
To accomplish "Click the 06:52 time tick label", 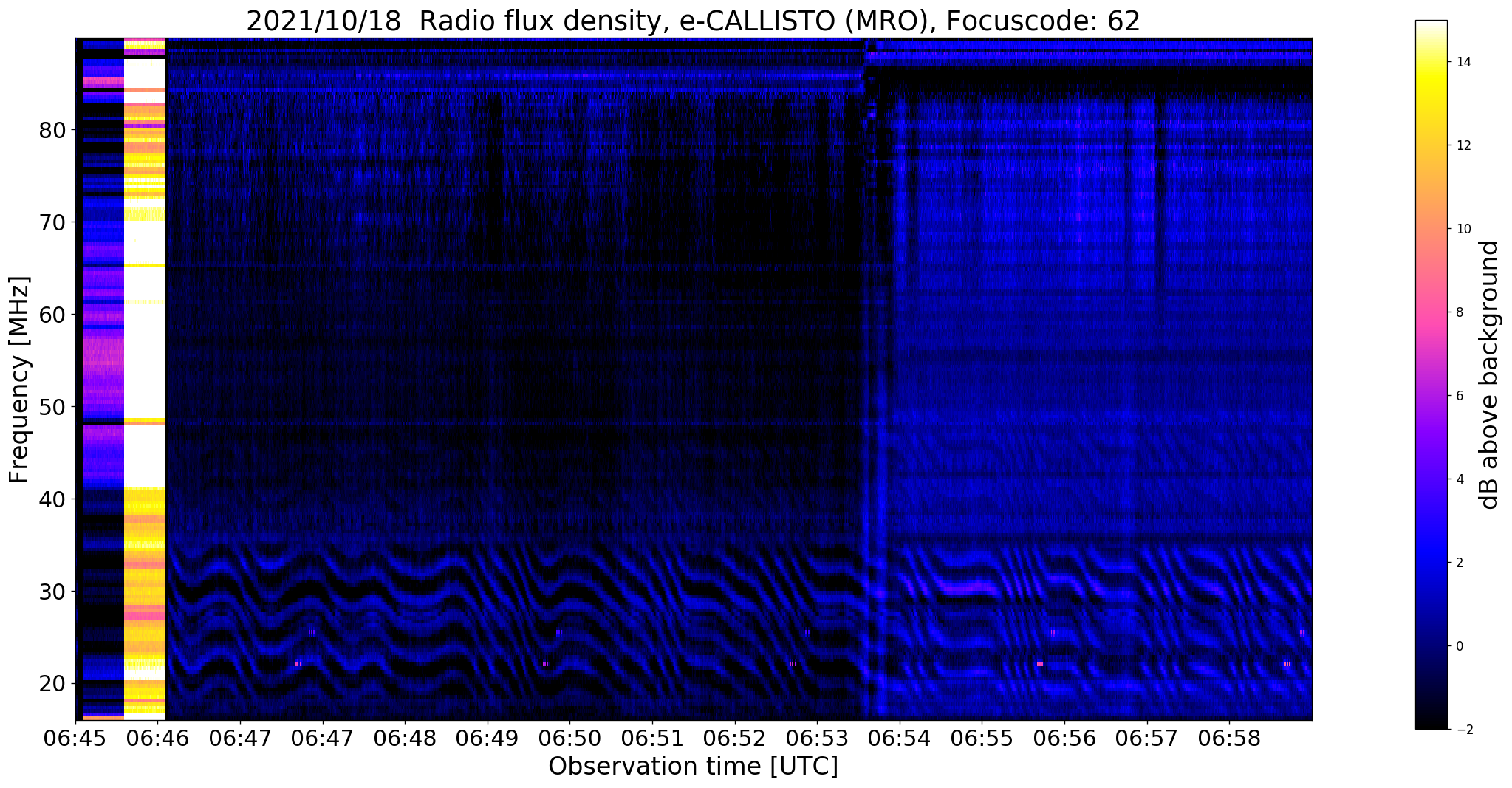I will [x=735, y=739].
